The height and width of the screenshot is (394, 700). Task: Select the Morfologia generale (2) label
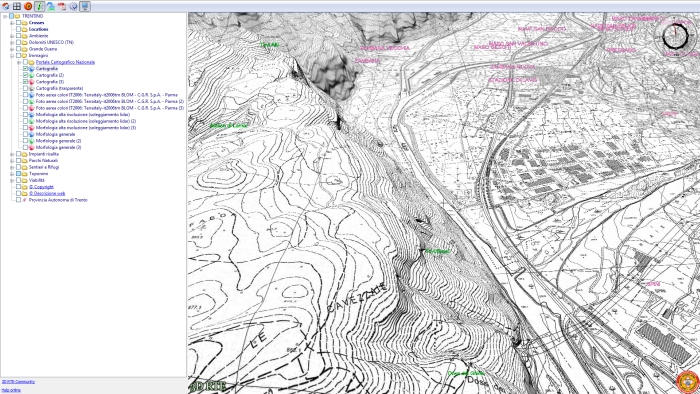pos(58,141)
